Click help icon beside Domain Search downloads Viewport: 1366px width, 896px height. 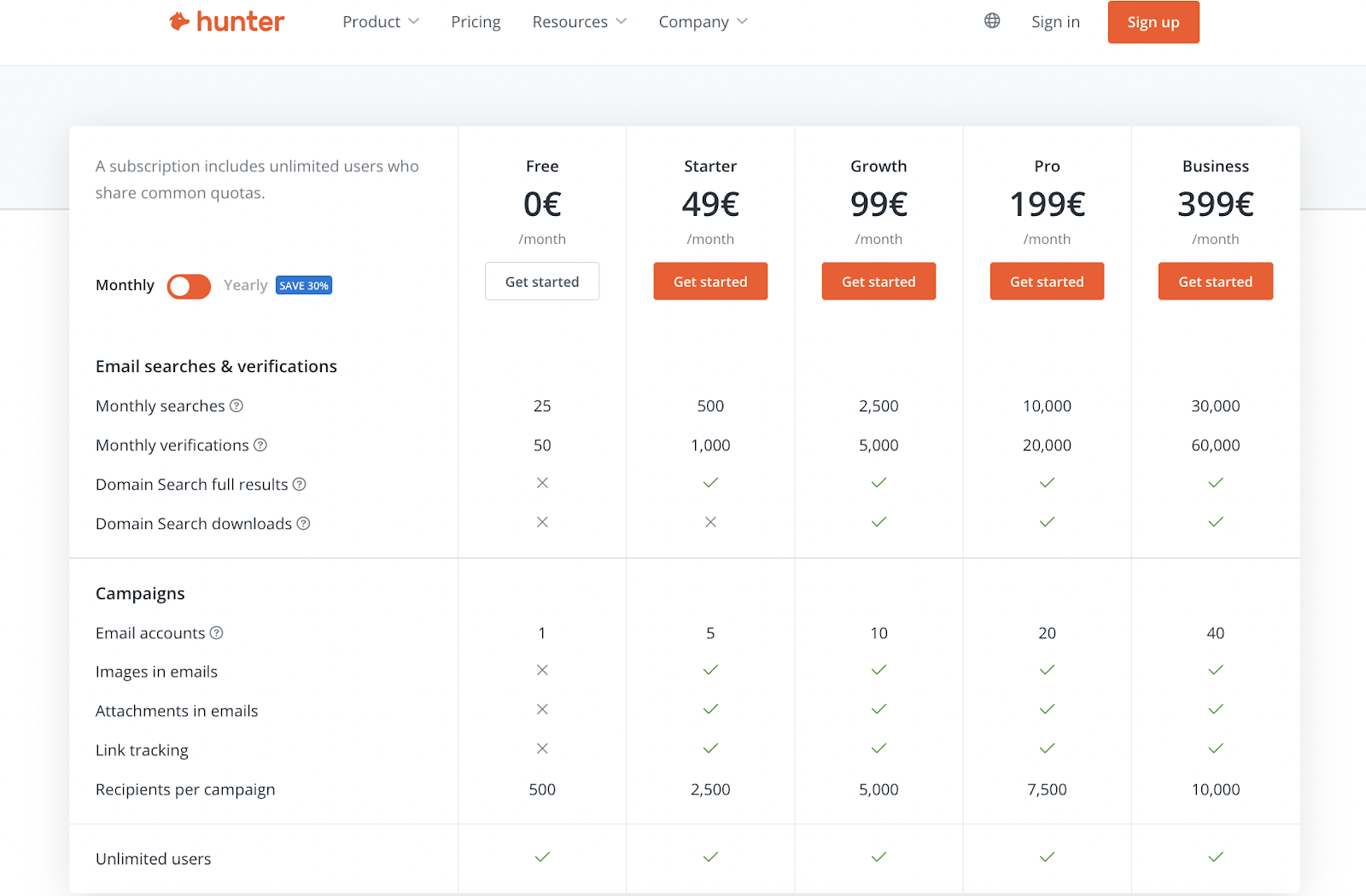303,523
